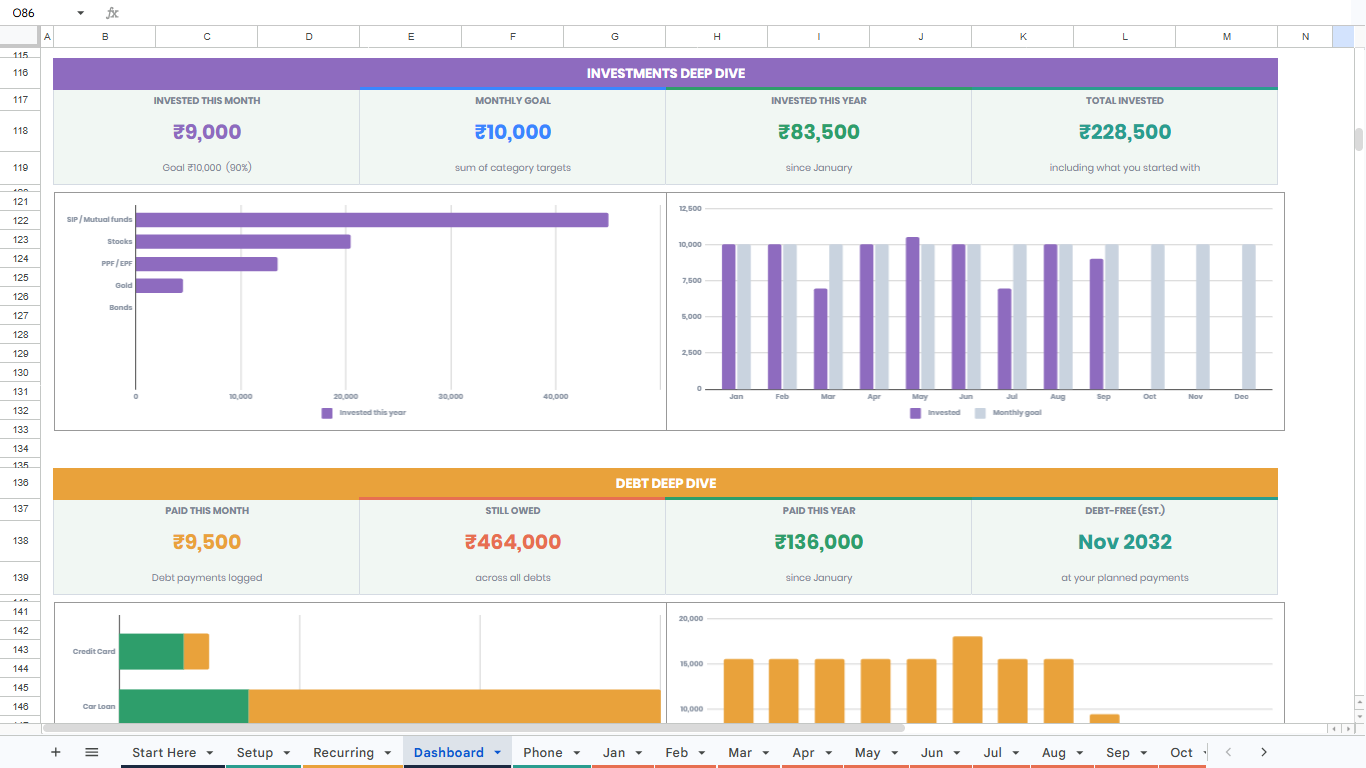Switch to the Setup sheet tab
1366x768 pixels.
coord(255,752)
